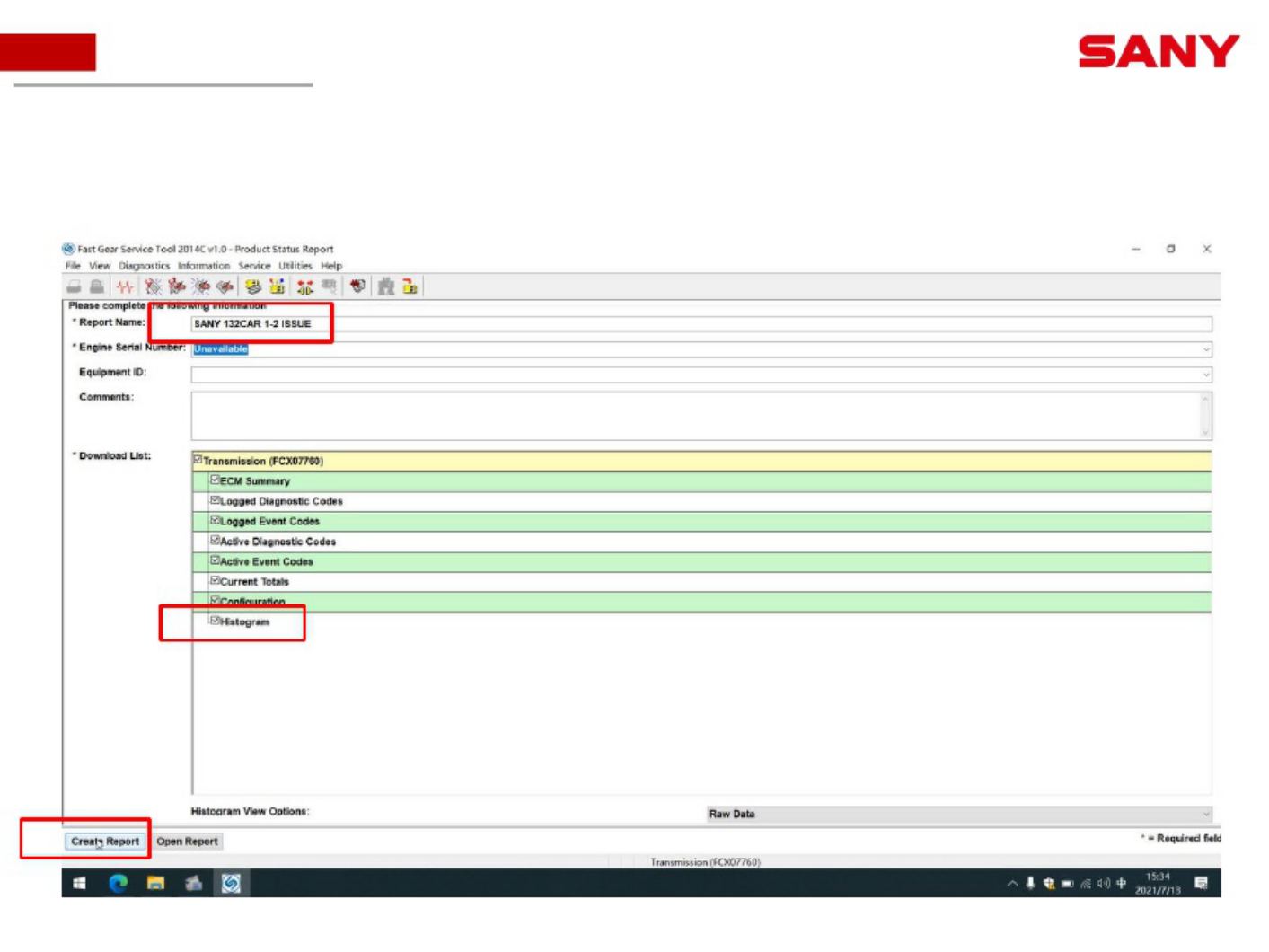Image resolution: width=1269 pixels, height=952 pixels.
Task: Open File Explorer from the taskbar
Action: tap(155, 884)
